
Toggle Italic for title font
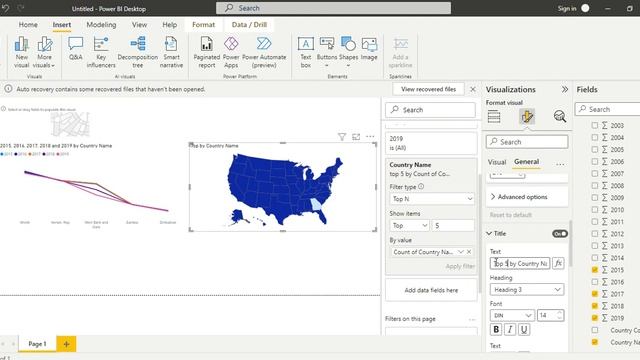(x=510, y=329)
